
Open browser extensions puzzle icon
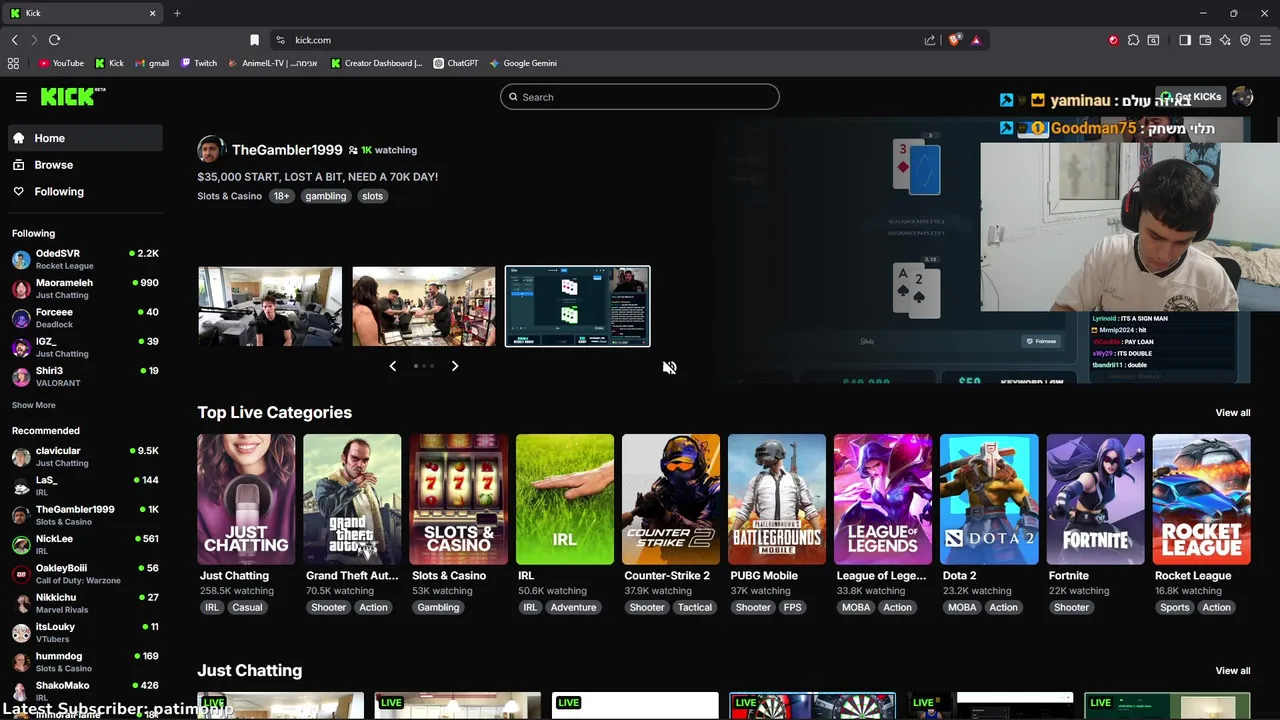click(1133, 40)
